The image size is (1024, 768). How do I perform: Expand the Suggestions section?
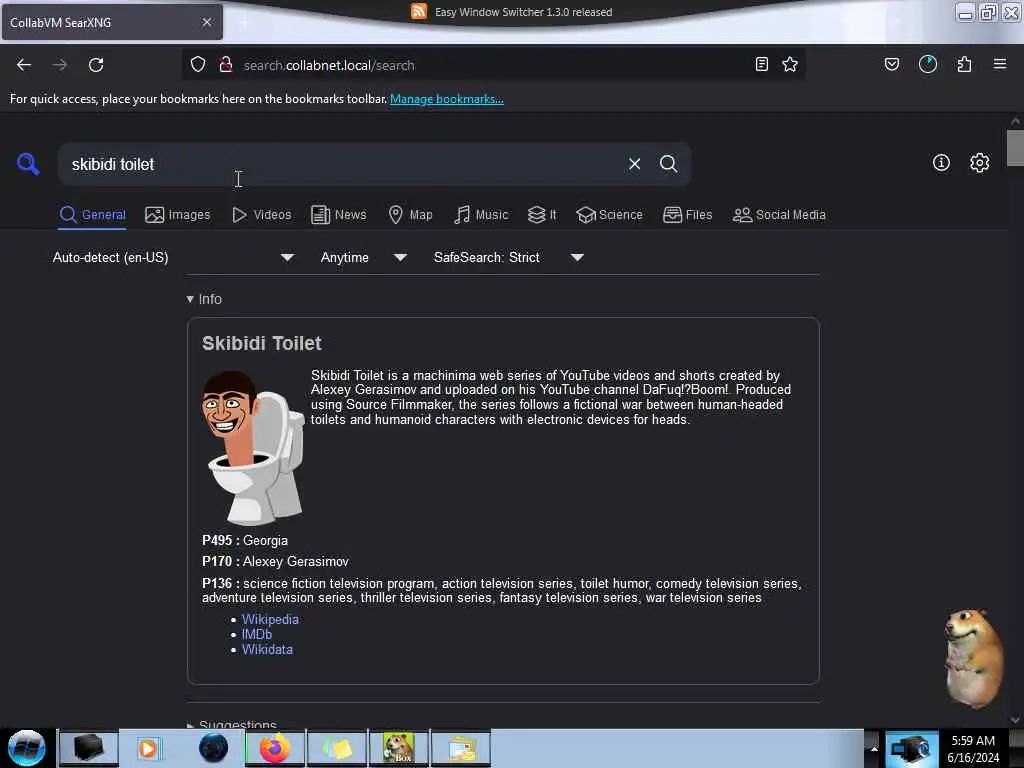pos(231,724)
